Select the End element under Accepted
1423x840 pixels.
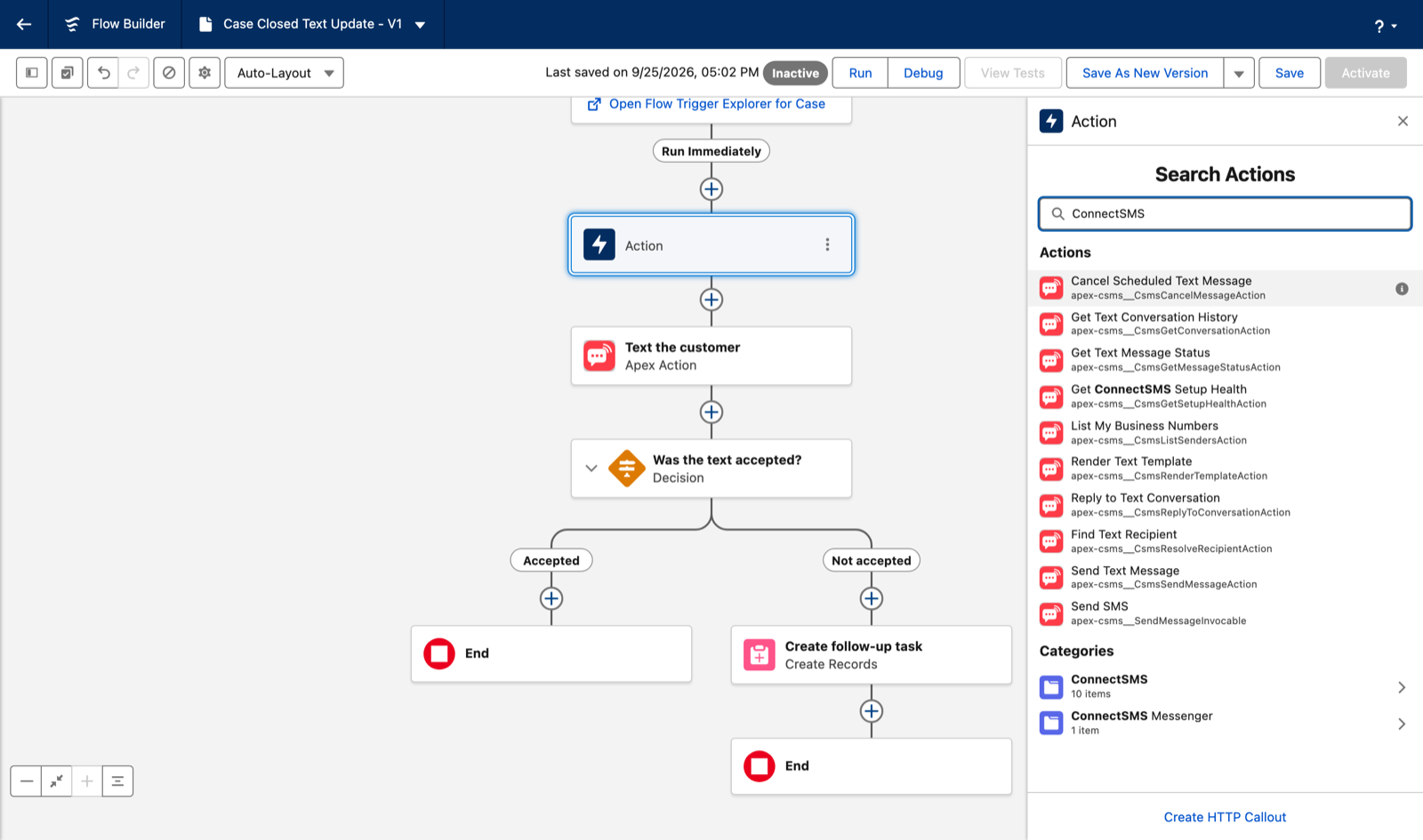click(x=551, y=654)
